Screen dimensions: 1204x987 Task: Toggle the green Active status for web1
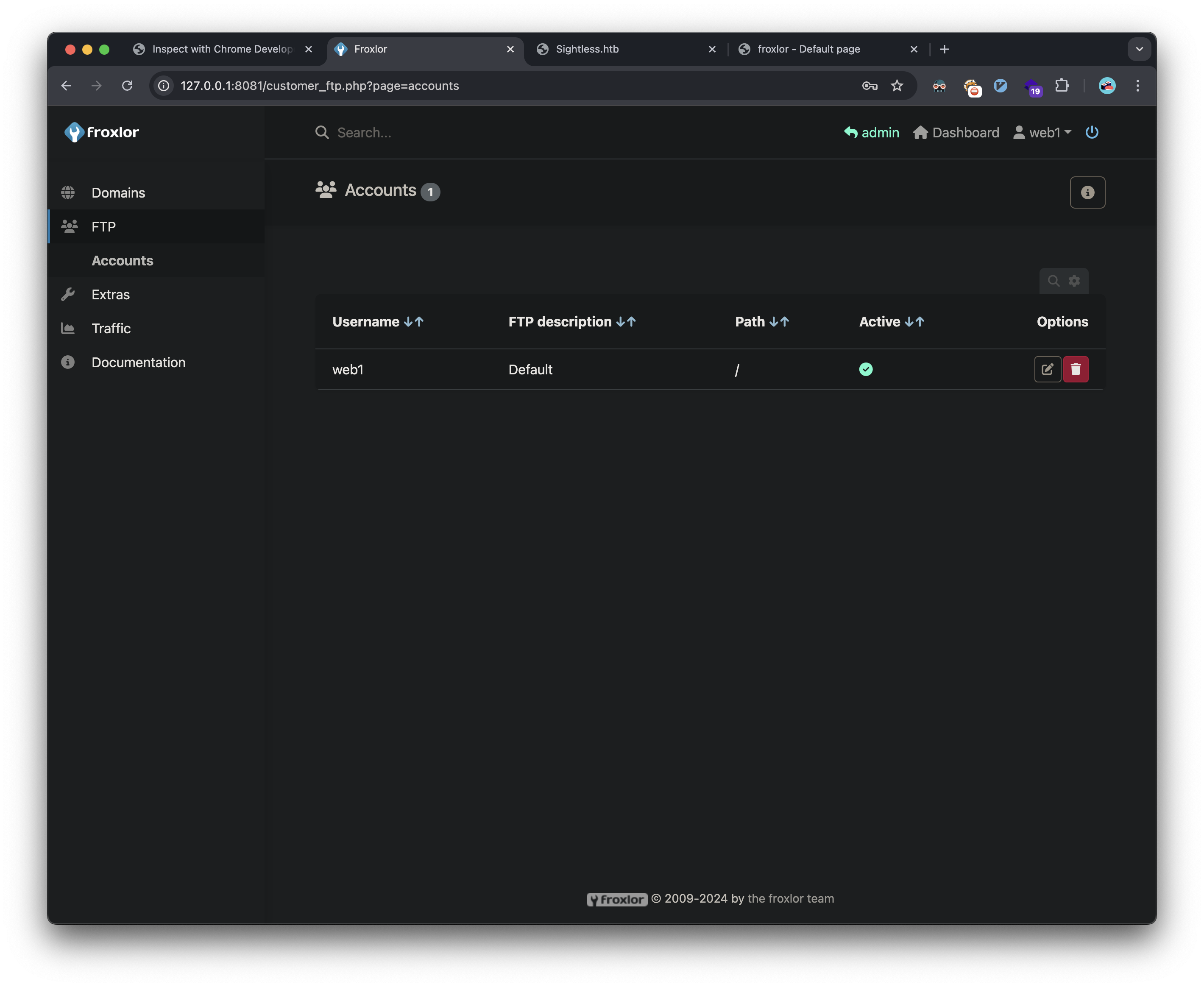(866, 369)
